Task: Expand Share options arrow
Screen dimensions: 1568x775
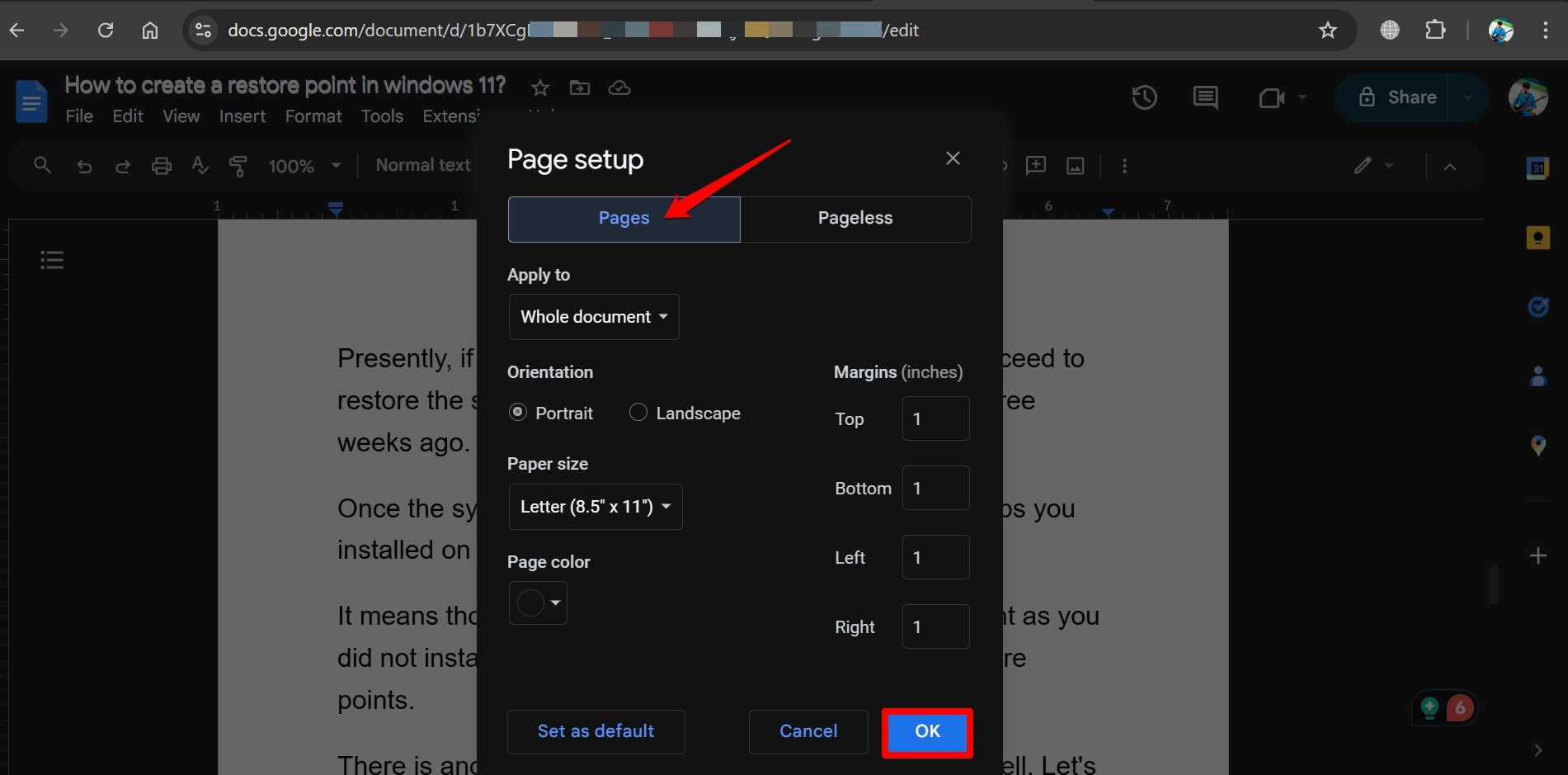Action: click(x=1467, y=97)
